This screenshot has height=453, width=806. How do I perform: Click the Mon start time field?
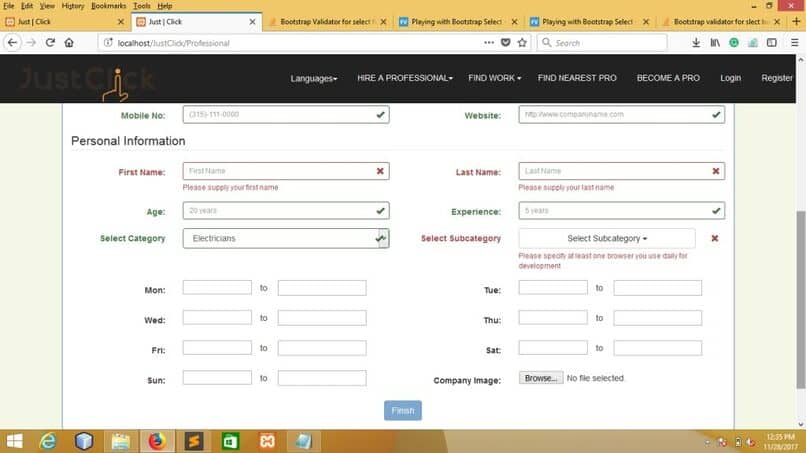tap(217, 287)
